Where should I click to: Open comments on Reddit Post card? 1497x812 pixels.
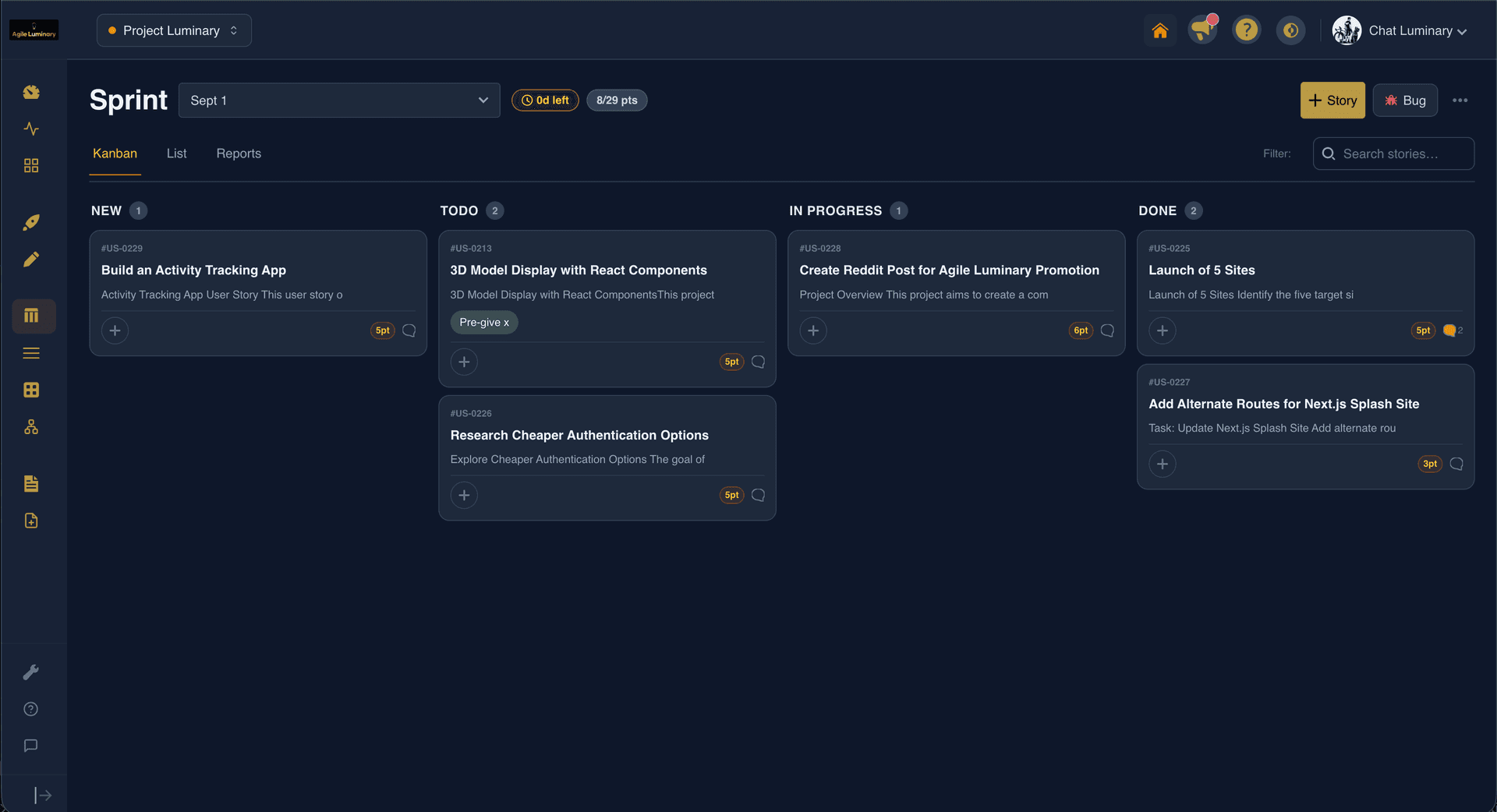coord(1108,330)
